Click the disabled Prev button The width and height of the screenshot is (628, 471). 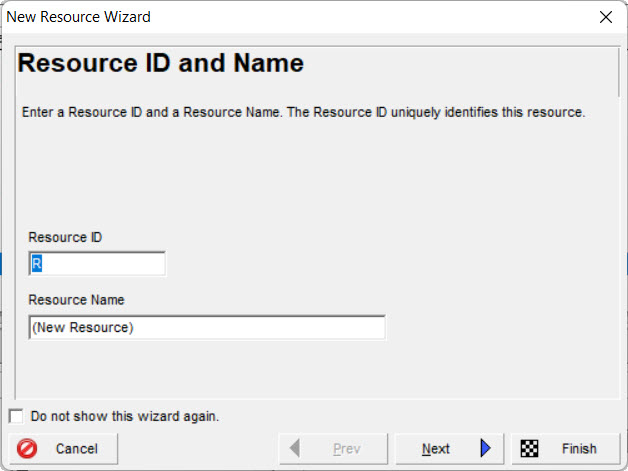point(333,449)
